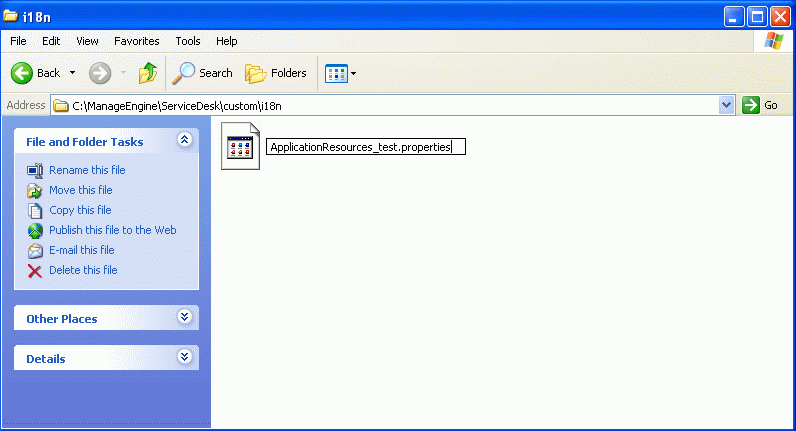Open the Edit menu

pos(51,41)
